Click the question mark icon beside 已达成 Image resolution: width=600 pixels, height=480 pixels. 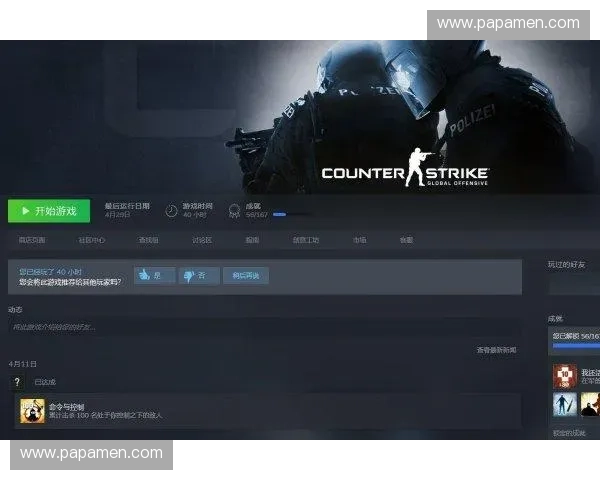[16, 382]
